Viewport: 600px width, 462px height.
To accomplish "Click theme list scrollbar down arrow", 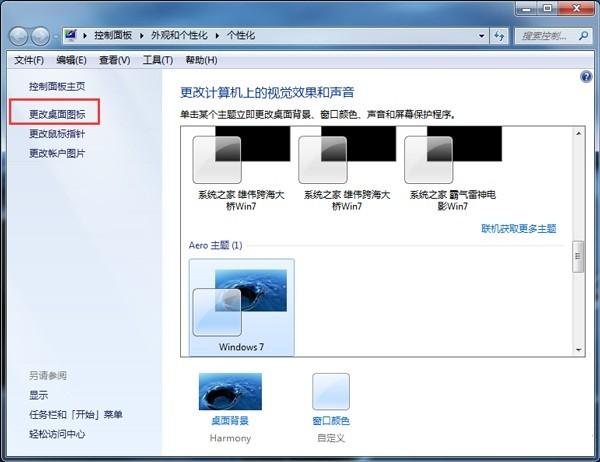I will [578, 349].
